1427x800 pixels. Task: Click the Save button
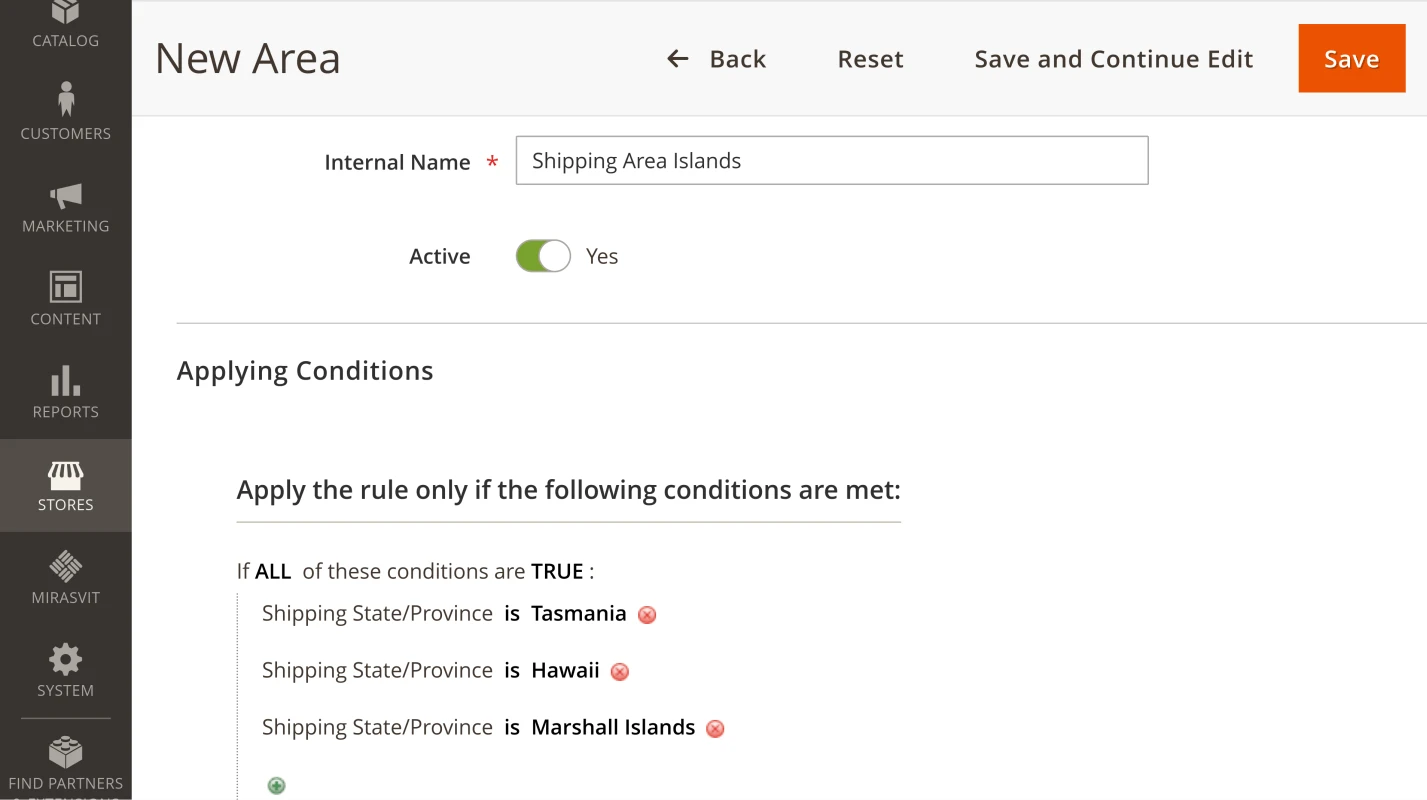pos(1351,59)
